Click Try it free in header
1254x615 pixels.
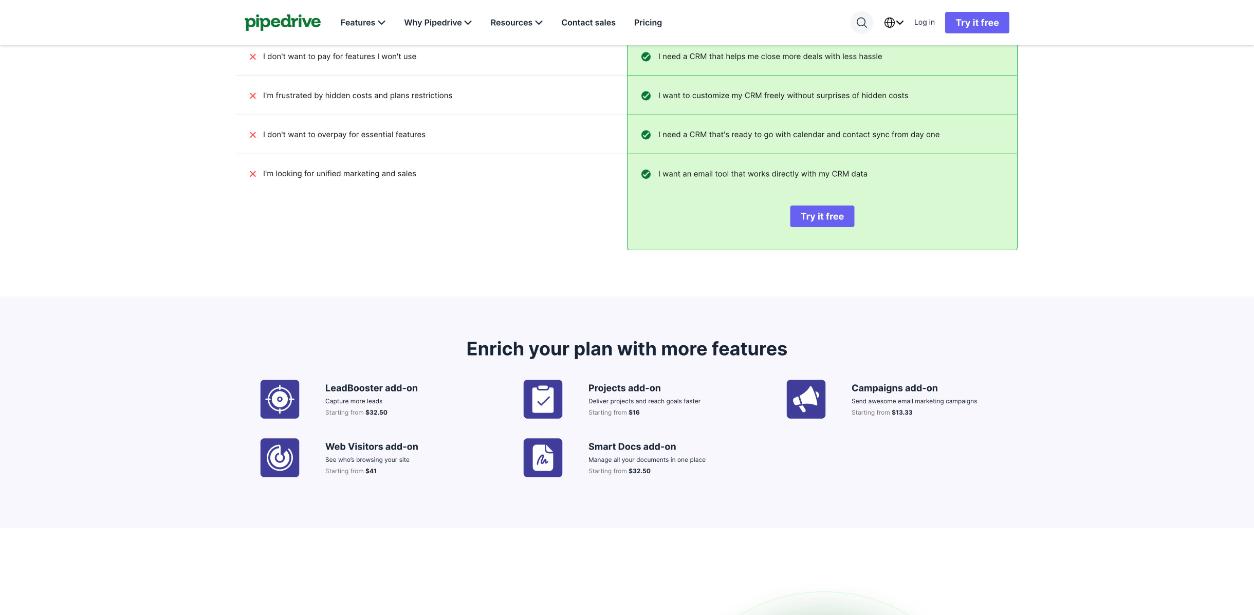click(977, 22)
